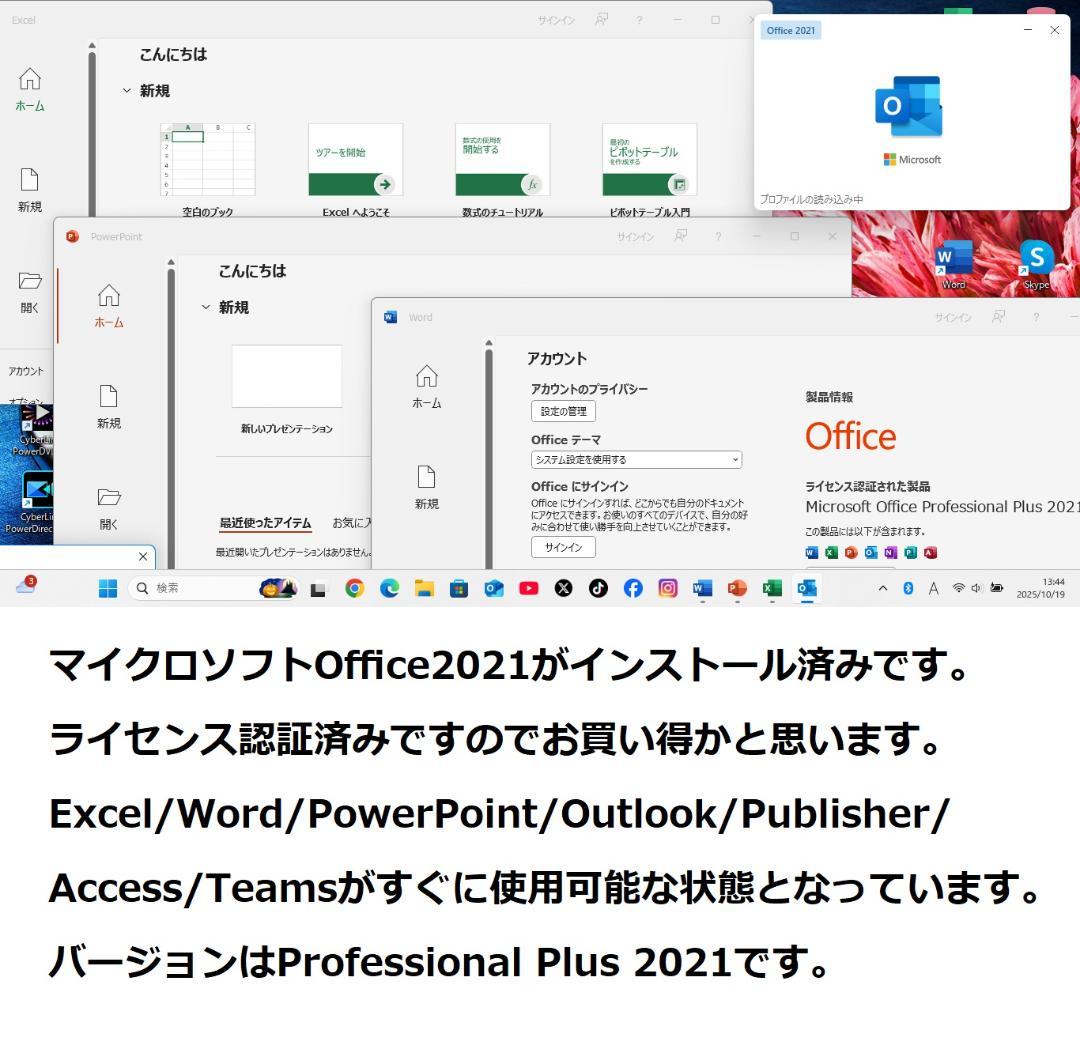Image resolution: width=1080 pixels, height=1064 pixels.
Task: Select the CyberLink PowerDirector desktop shortcut
Action: [x=28, y=503]
